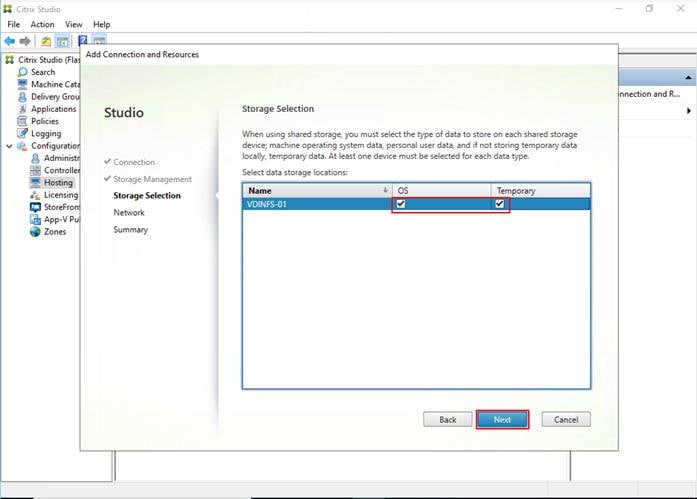Click the Next button
Screen dimensions: 697x499
click(x=502, y=419)
